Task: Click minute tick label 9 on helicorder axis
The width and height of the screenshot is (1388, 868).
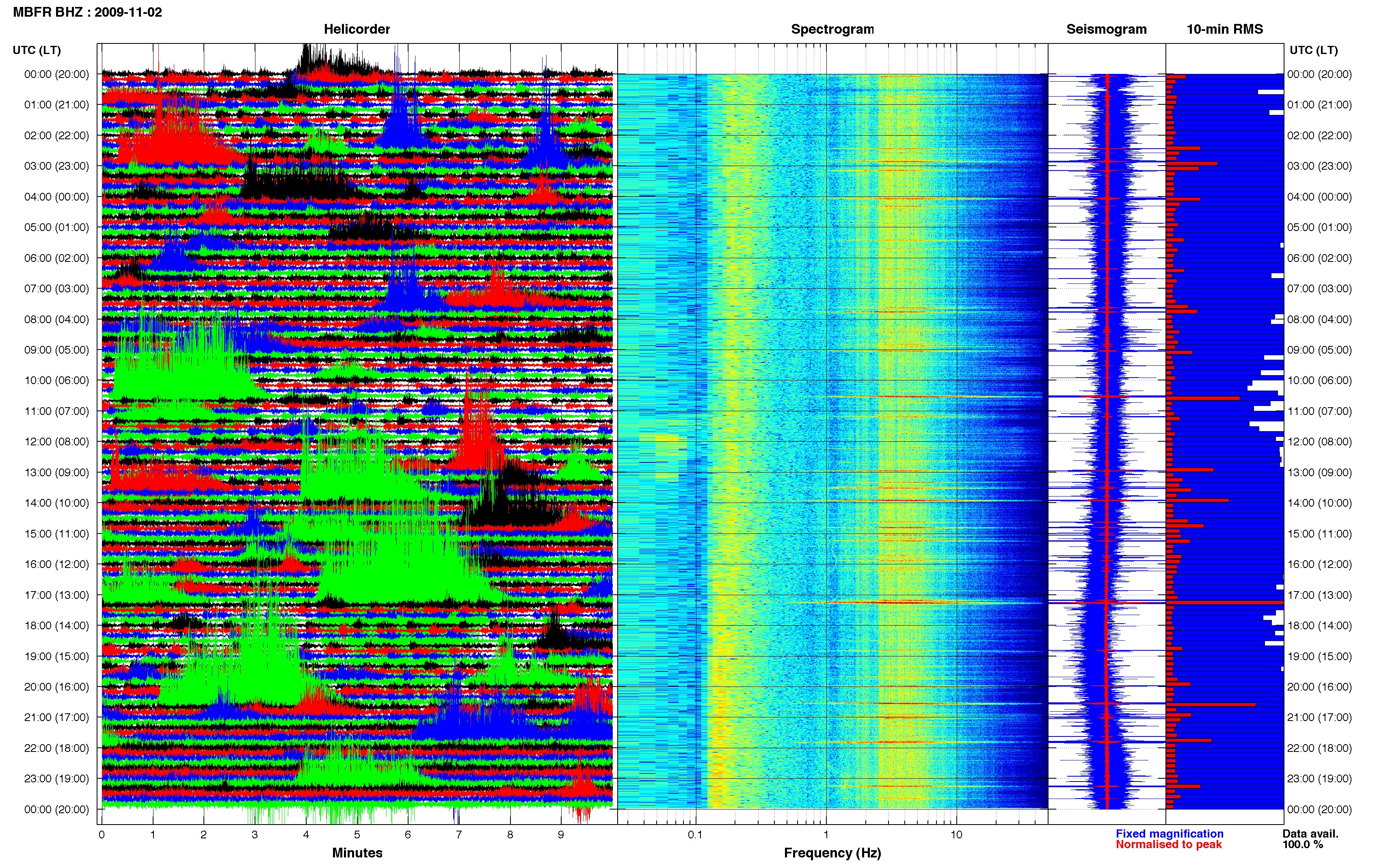Action: click(561, 835)
